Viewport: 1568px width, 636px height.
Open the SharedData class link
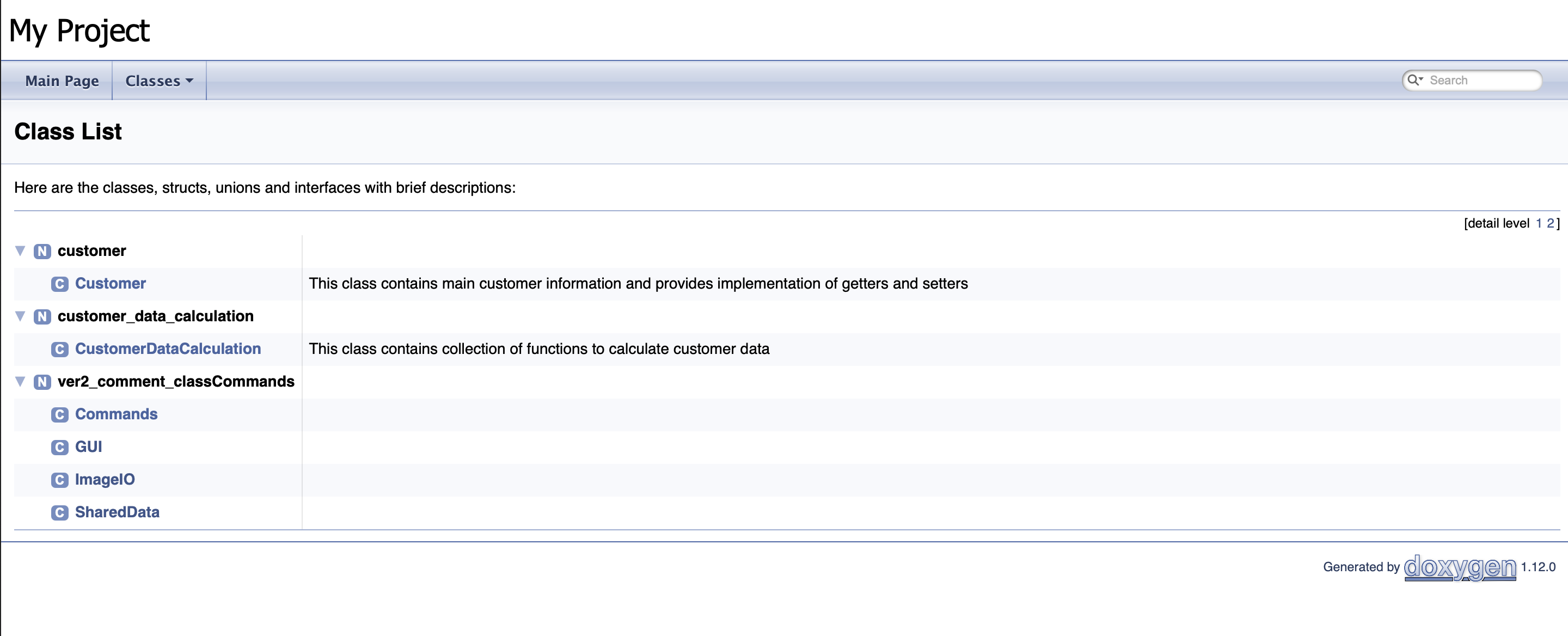point(118,512)
